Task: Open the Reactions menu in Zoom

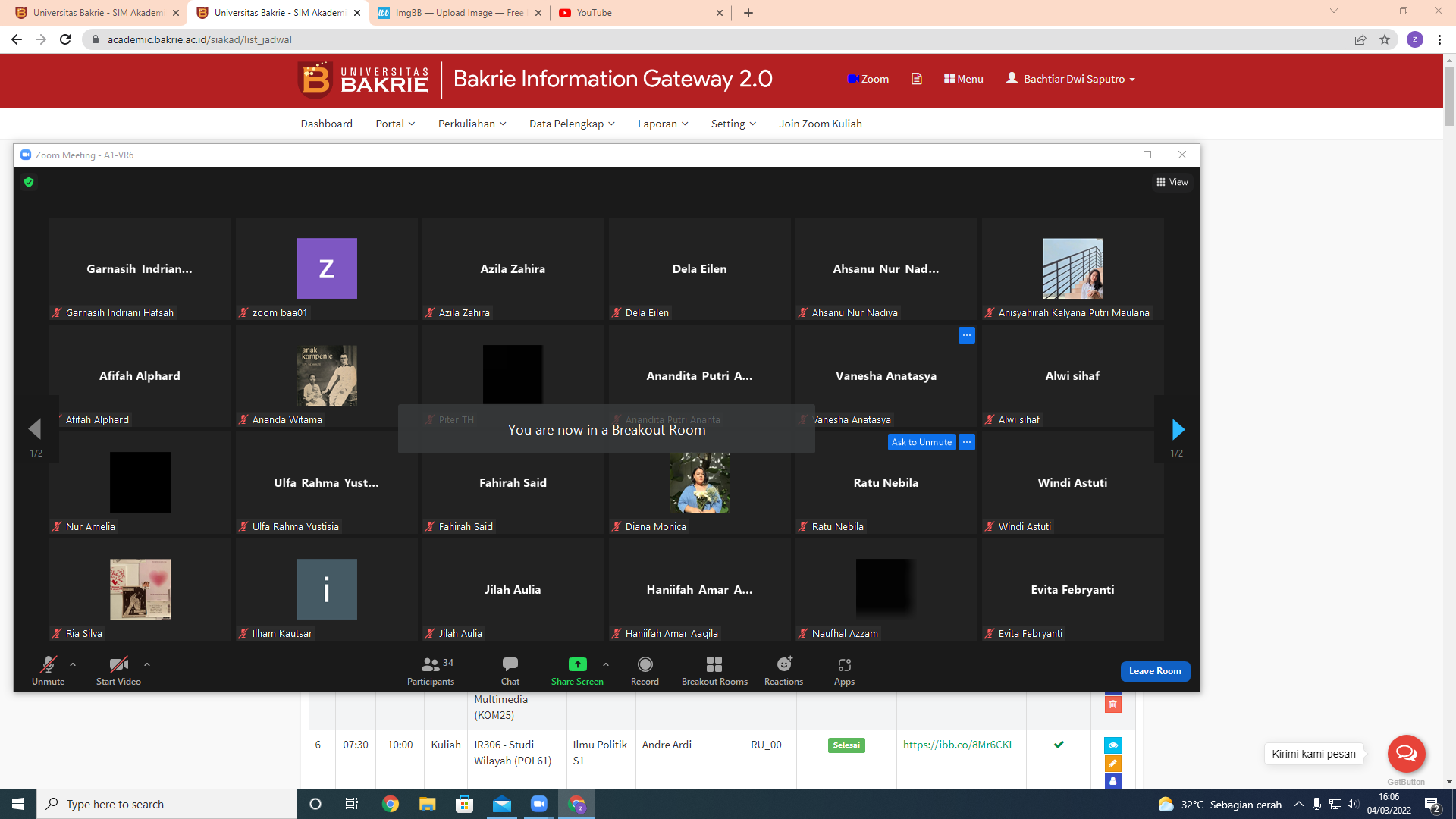Action: (783, 671)
